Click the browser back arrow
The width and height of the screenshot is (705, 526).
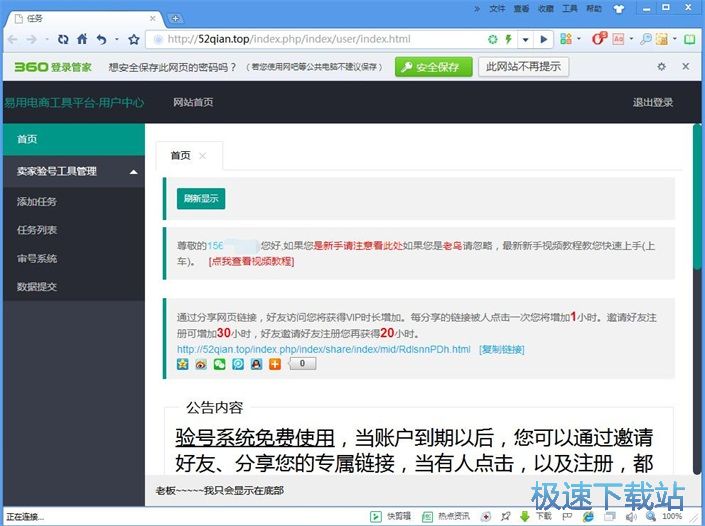point(13,40)
